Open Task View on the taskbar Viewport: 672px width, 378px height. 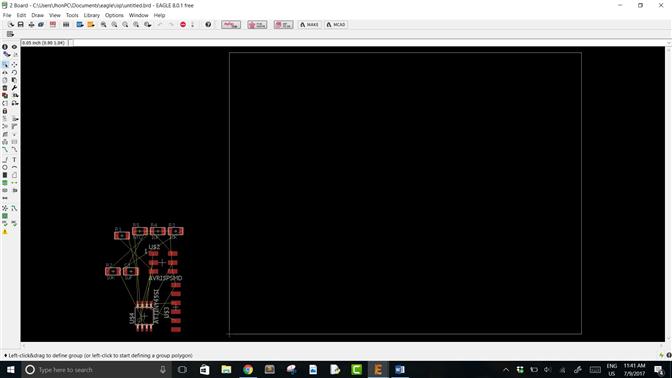(x=183, y=369)
